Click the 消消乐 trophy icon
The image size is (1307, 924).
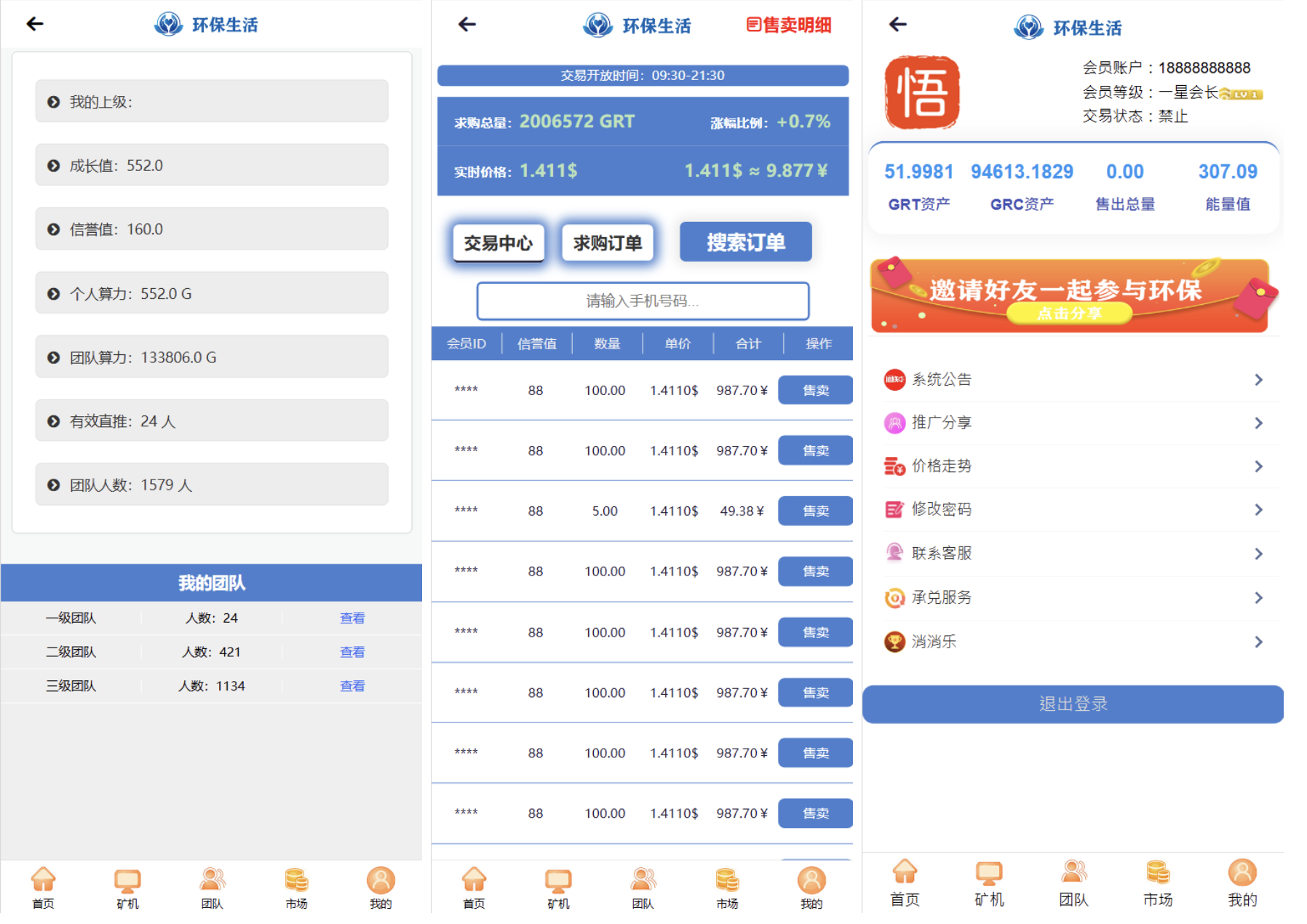pos(894,642)
